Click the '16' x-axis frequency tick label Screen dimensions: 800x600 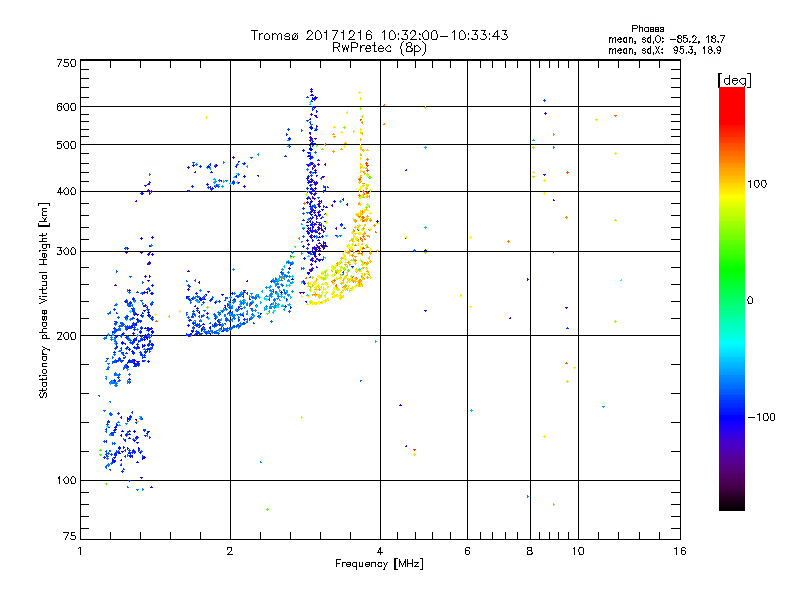pos(680,551)
